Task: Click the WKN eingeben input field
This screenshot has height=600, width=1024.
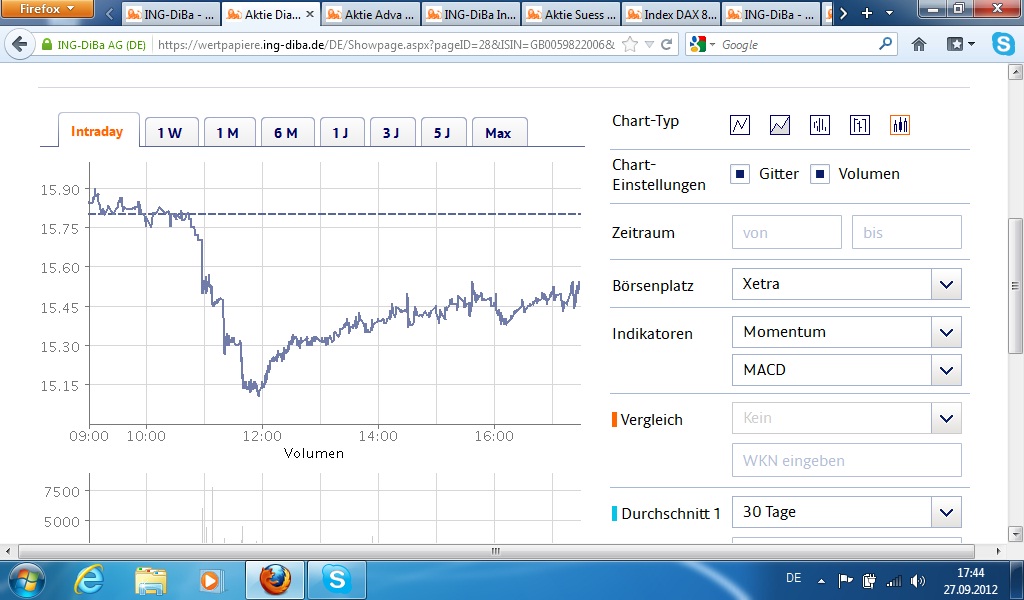Action: tap(846, 461)
